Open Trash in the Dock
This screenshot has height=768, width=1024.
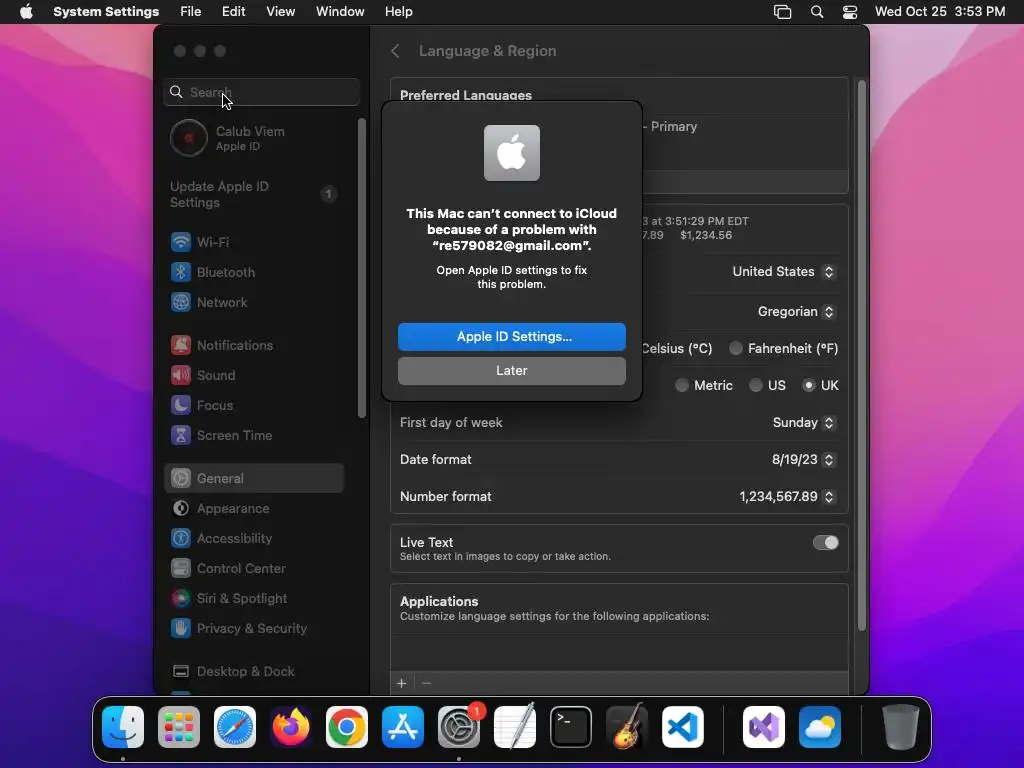[x=901, y=727]
